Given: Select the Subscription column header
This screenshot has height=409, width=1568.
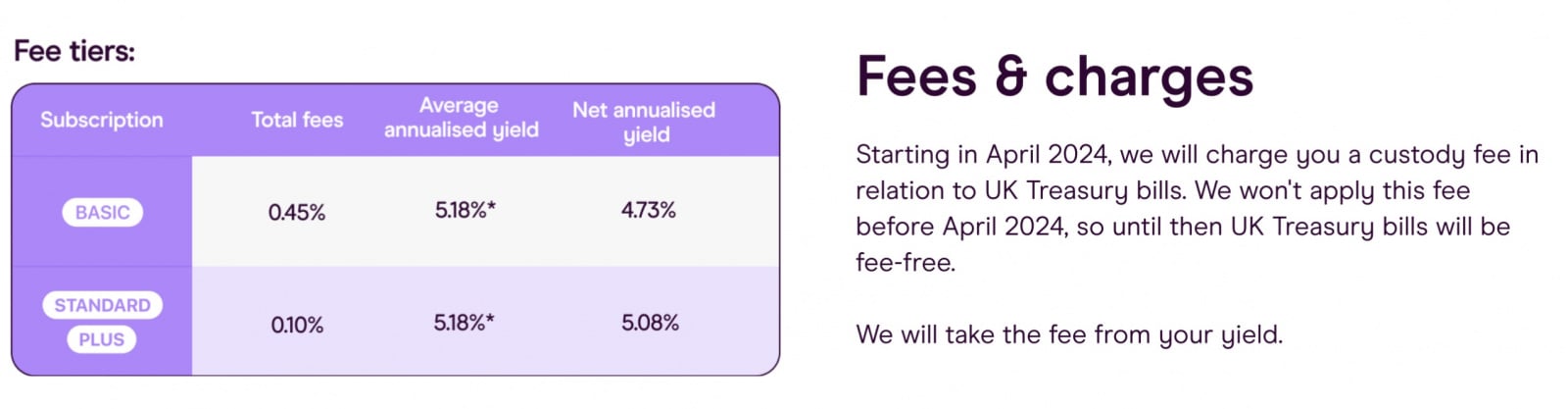Looking at the screenshot, I should (x=102, y=120).
